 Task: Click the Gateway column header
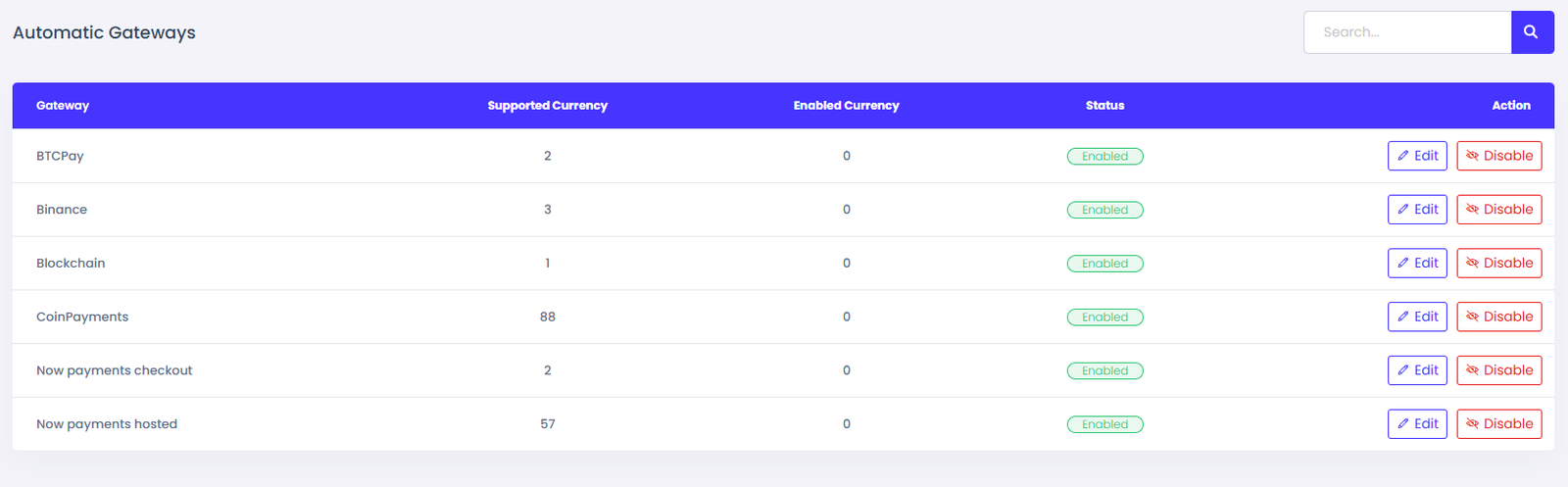tap(63, 106)
